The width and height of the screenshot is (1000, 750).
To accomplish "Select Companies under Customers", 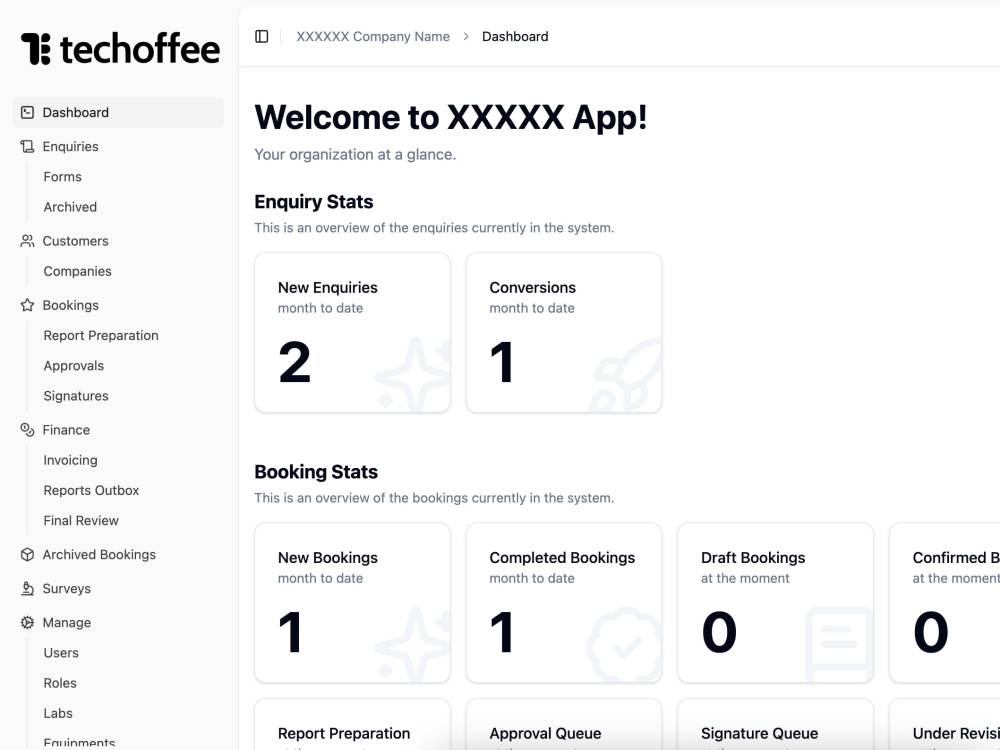I will [x=77, y=272].
